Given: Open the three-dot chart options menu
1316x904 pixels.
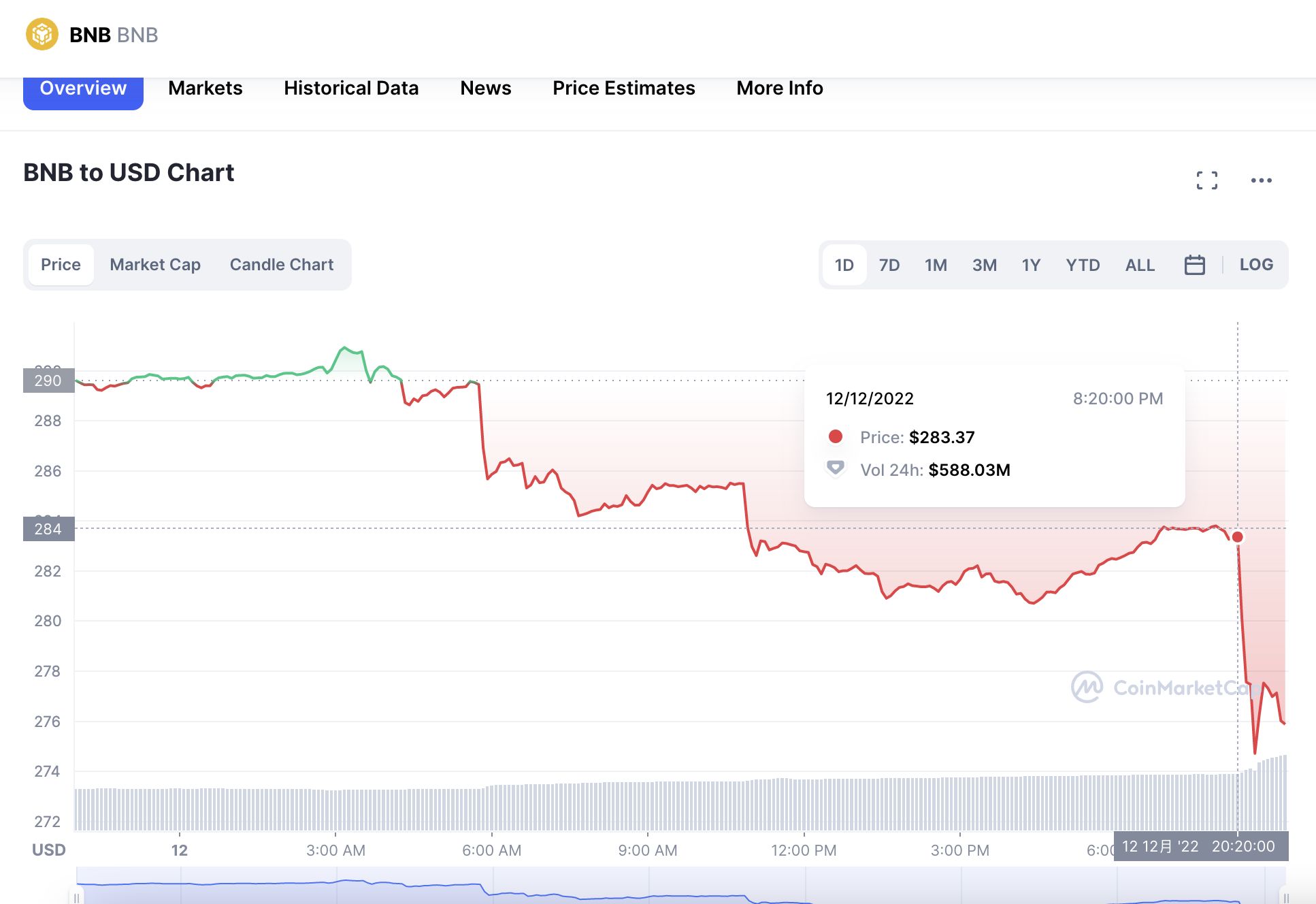Looking at the screenshot, I should point(1261,180).
